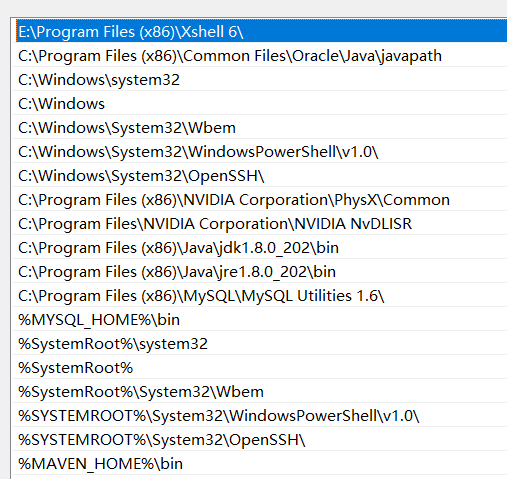The width and height of the screenshot is (507, 479).
Task: Pick the C:\Windows\System32\OpenSSH\ row
Action: (260, 176)
